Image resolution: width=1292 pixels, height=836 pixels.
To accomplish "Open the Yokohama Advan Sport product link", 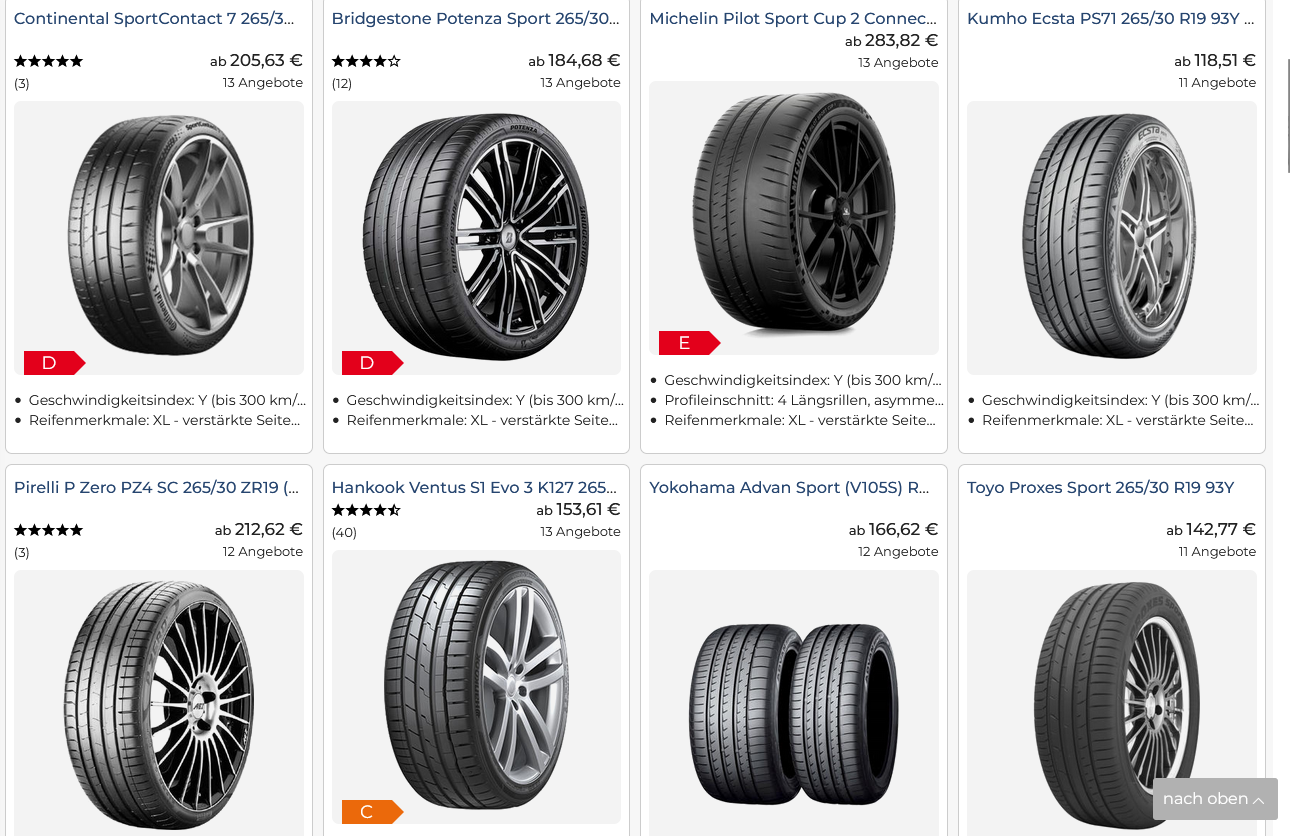I will tap(789, 488).
